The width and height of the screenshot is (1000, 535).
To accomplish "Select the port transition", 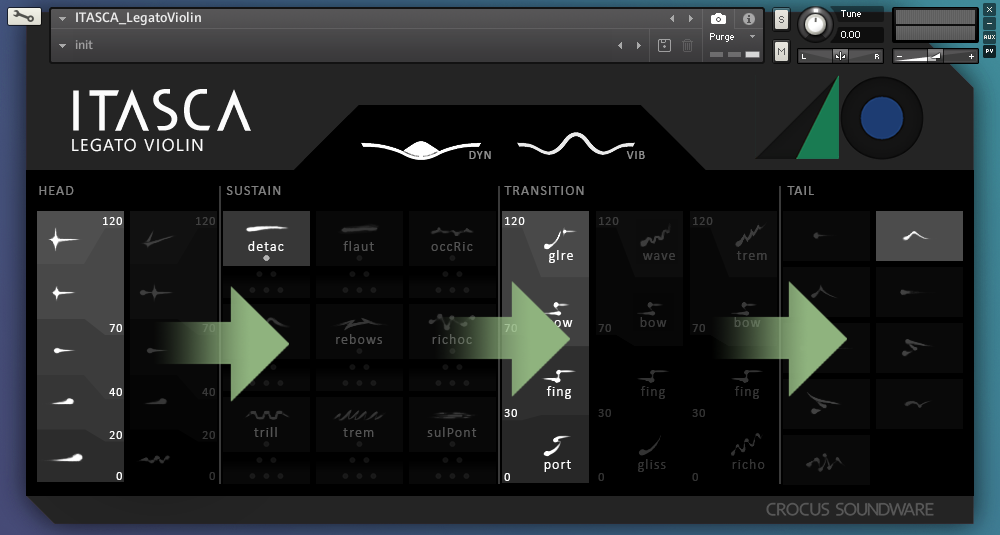I will point(557,454).
